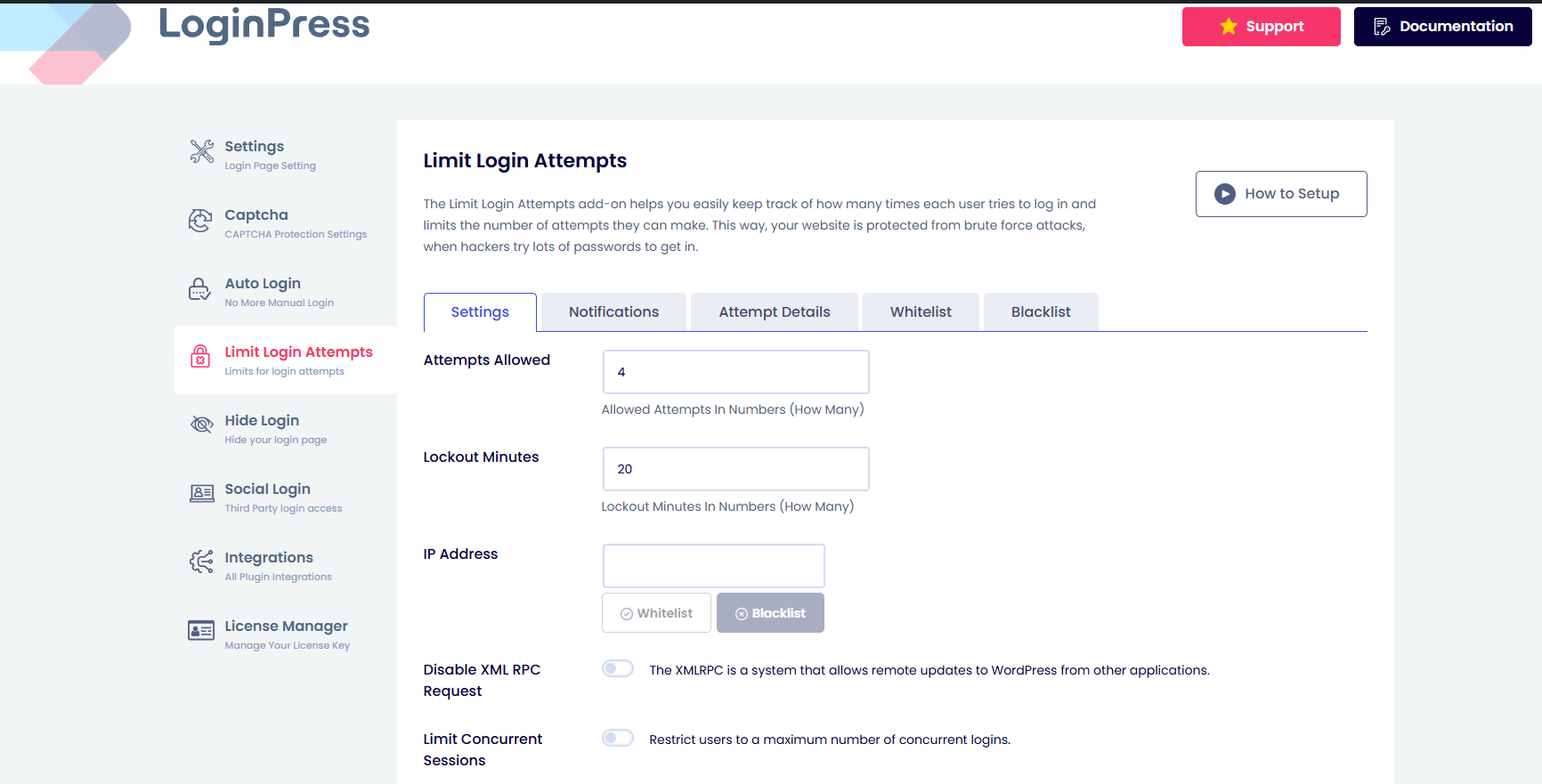Click the Hide Login crossed-eye icon
The height and width of the screenshot is (784, 1542).
tap(202, 424)
